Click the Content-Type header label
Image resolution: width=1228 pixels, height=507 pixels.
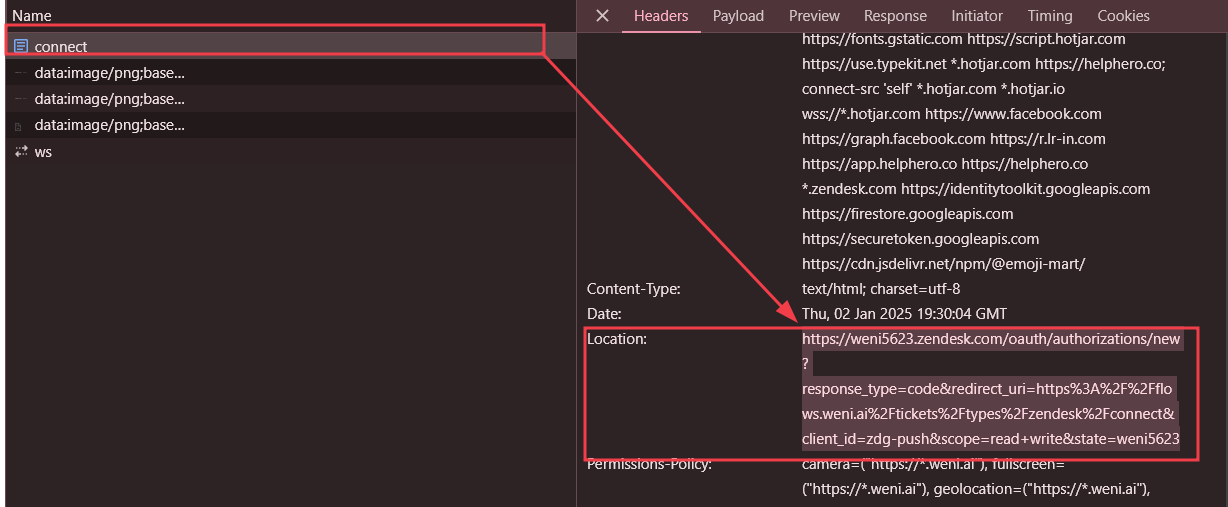(634, 289)
